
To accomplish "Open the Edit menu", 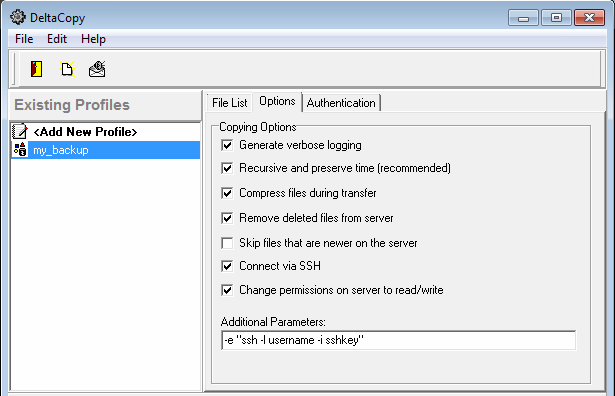I will pyautogui.click(x=57, y=39).
